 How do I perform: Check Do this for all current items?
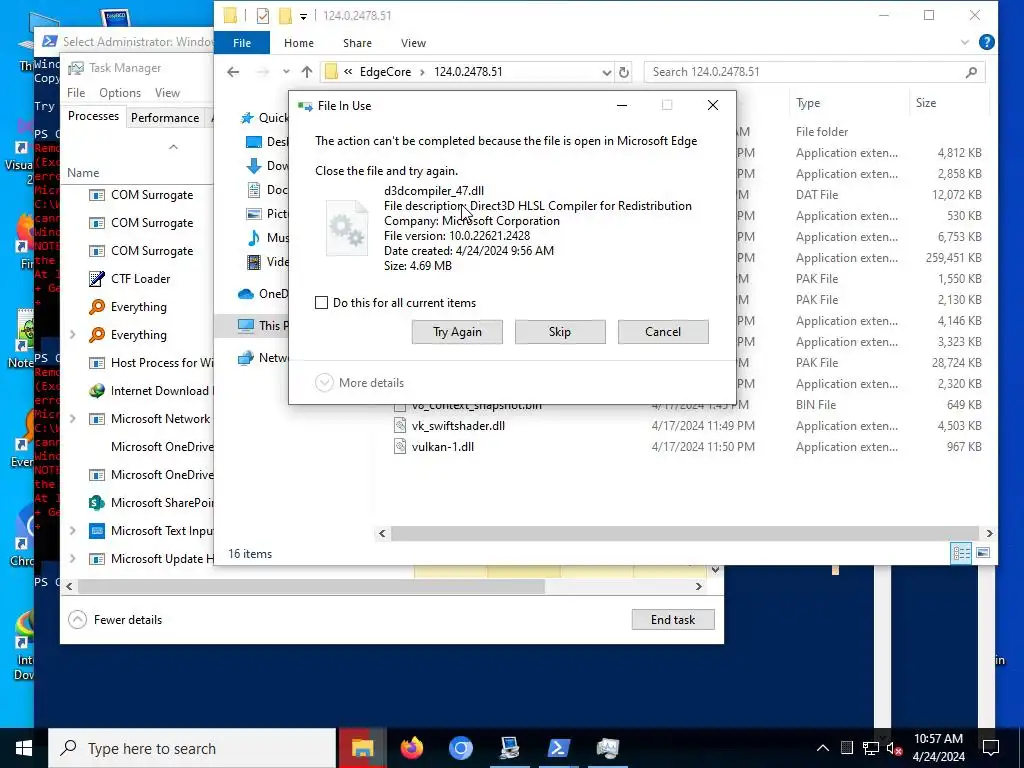pos(321,302)
